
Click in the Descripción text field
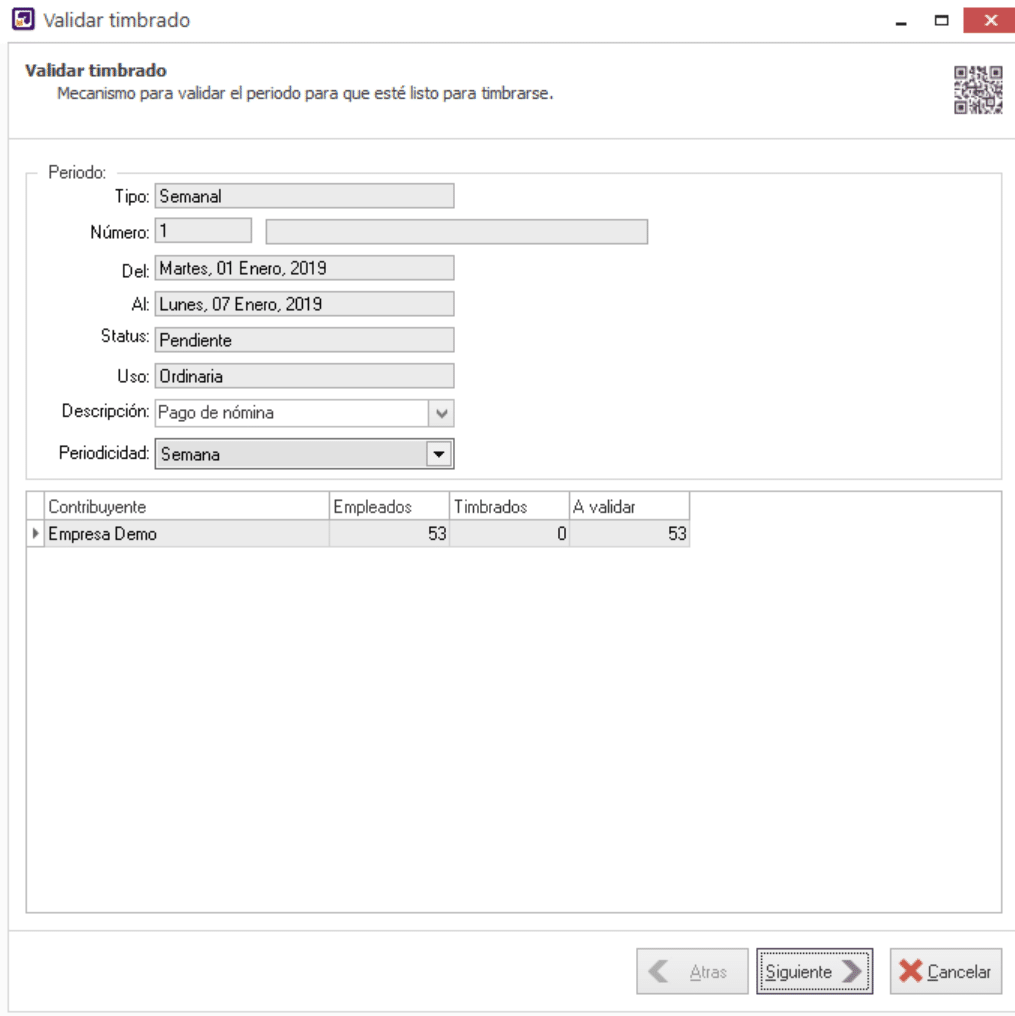(290, 413)
